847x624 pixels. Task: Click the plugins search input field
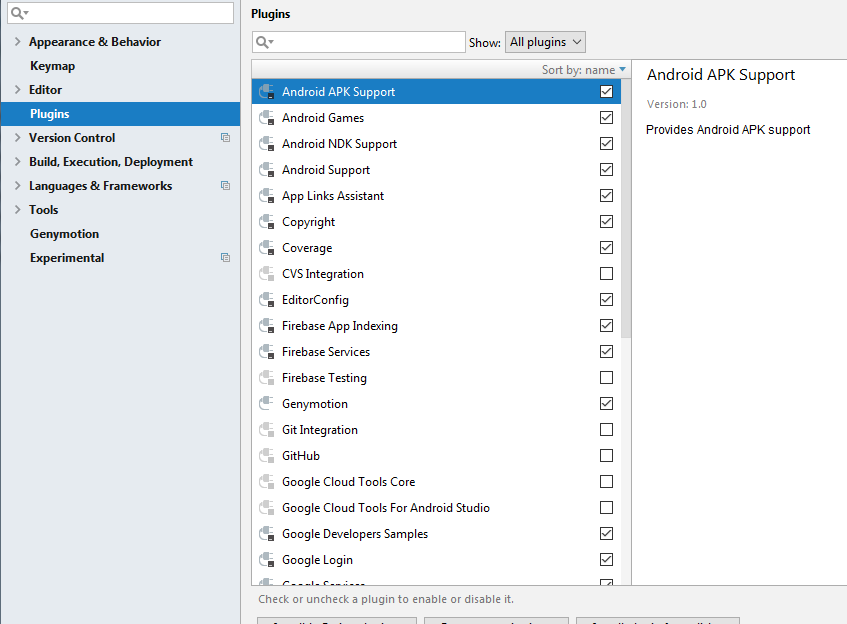[370, 42]
